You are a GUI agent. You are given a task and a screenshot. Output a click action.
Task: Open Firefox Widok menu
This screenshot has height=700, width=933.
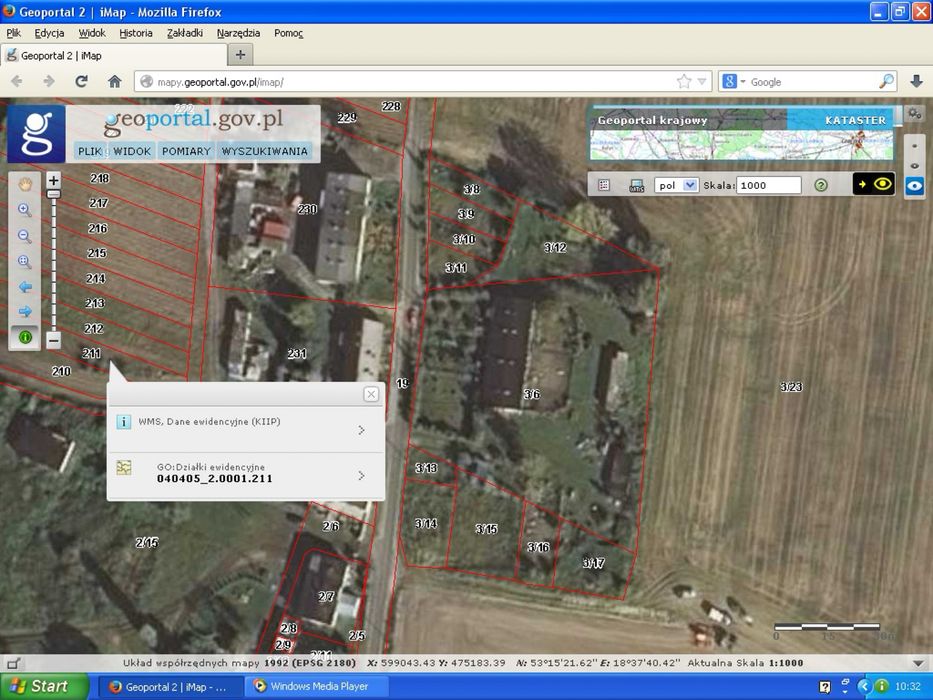(x=92, y=33)
